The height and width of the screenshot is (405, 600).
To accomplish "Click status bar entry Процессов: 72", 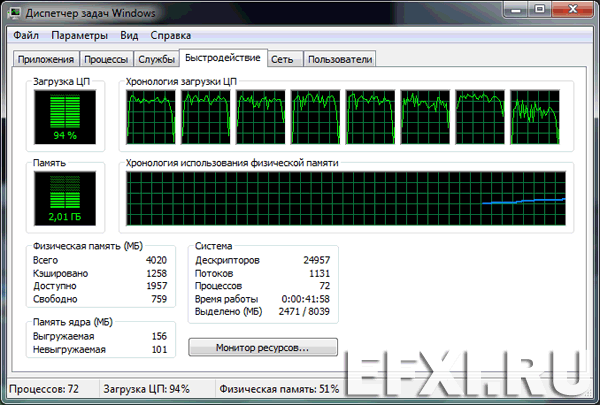I will pos(44,389).
